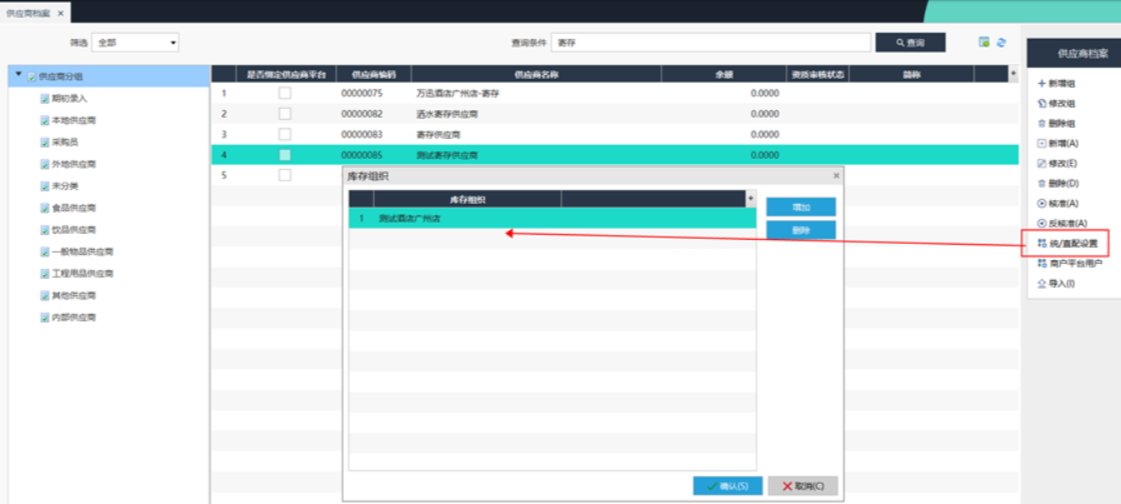
Task: Open 商户平台用户 from side panel
Action: [x=1072, y=264]
